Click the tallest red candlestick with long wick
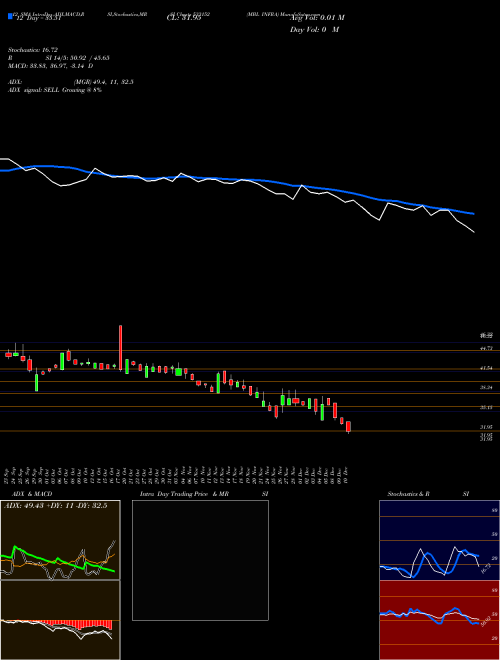 point(120,348)
